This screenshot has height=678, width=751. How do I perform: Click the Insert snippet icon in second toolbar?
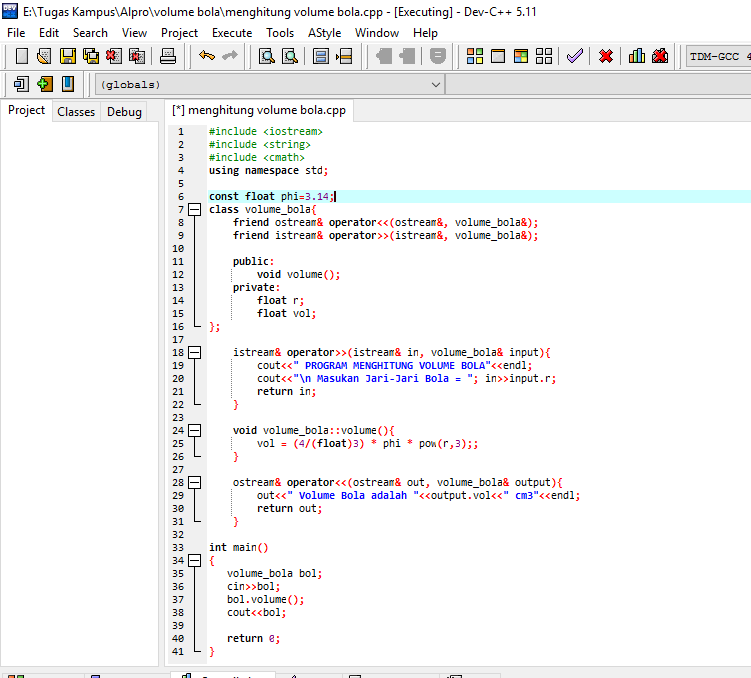pyautogui.click(x=22, y=84)
